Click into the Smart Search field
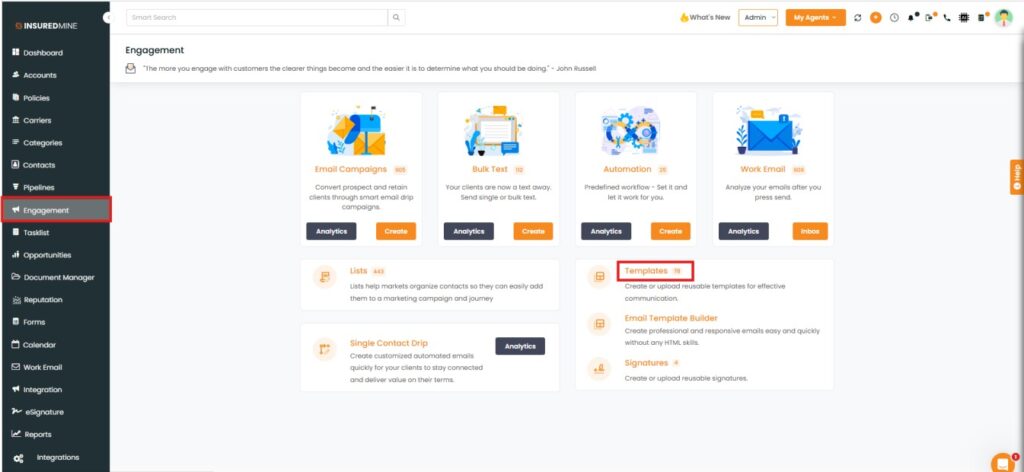Screen dimensions: 1024x472 pos(256,17)
